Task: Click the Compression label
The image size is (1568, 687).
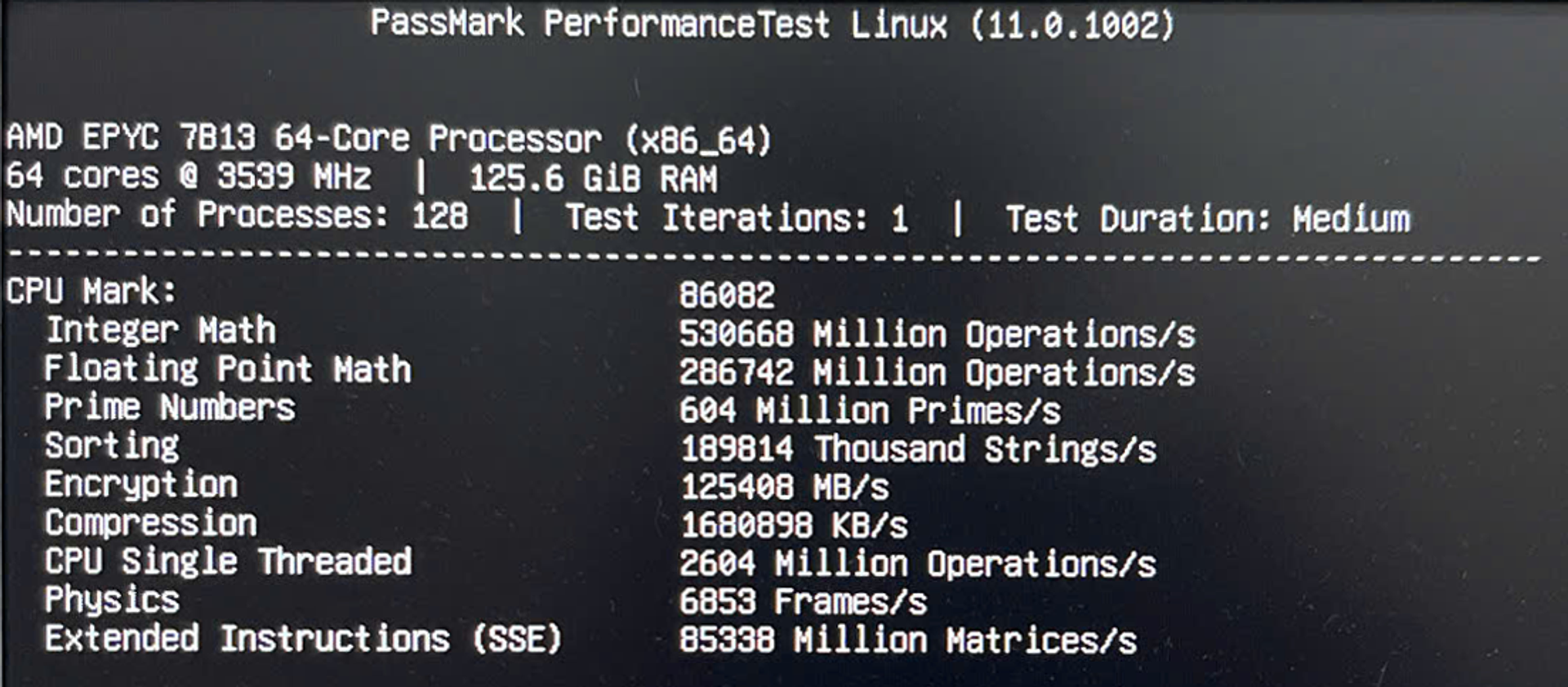Action: 151,523
